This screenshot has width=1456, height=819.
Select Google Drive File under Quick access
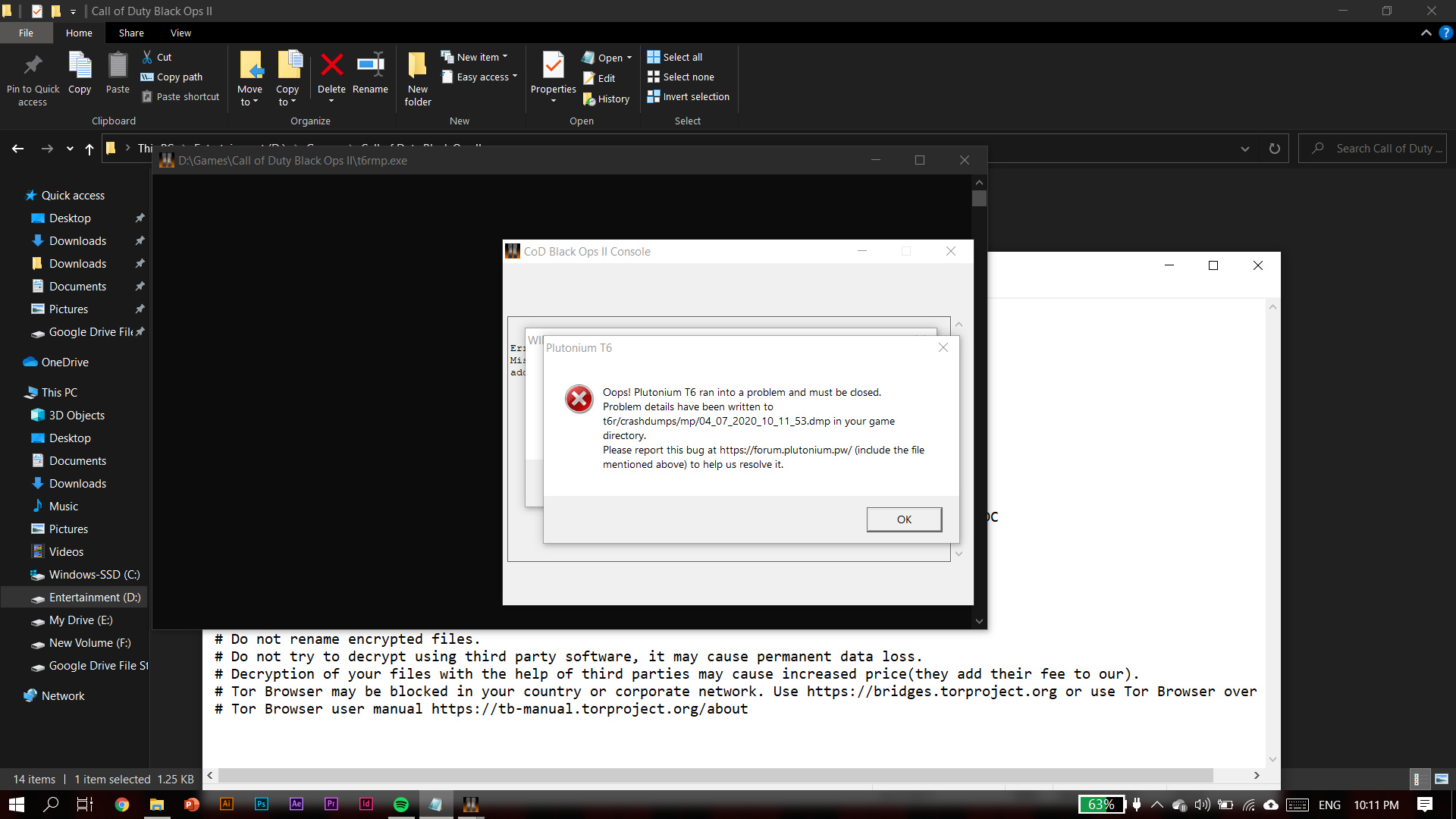pyautogui.click(x=91, y=331)
